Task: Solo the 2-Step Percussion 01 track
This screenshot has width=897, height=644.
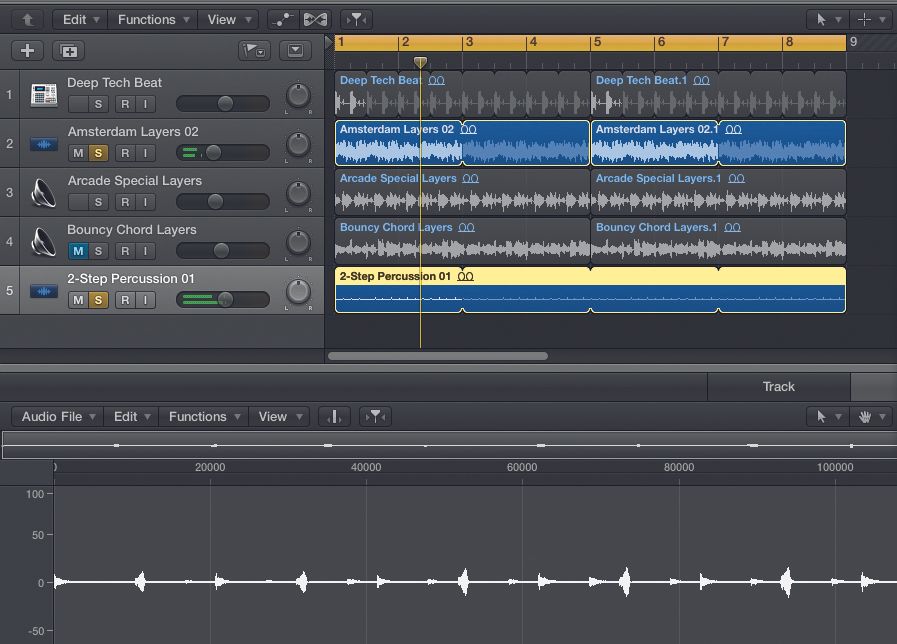Action: [96, 299]
